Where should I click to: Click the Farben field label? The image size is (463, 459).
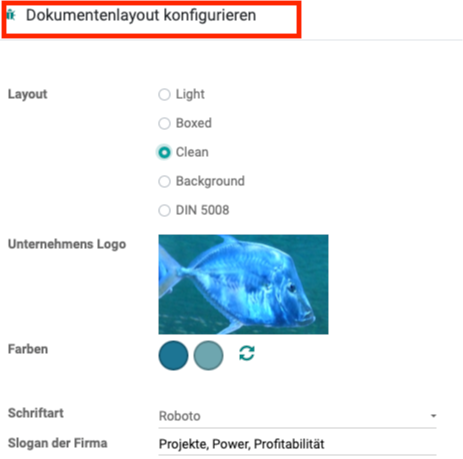tap(28, 349)
